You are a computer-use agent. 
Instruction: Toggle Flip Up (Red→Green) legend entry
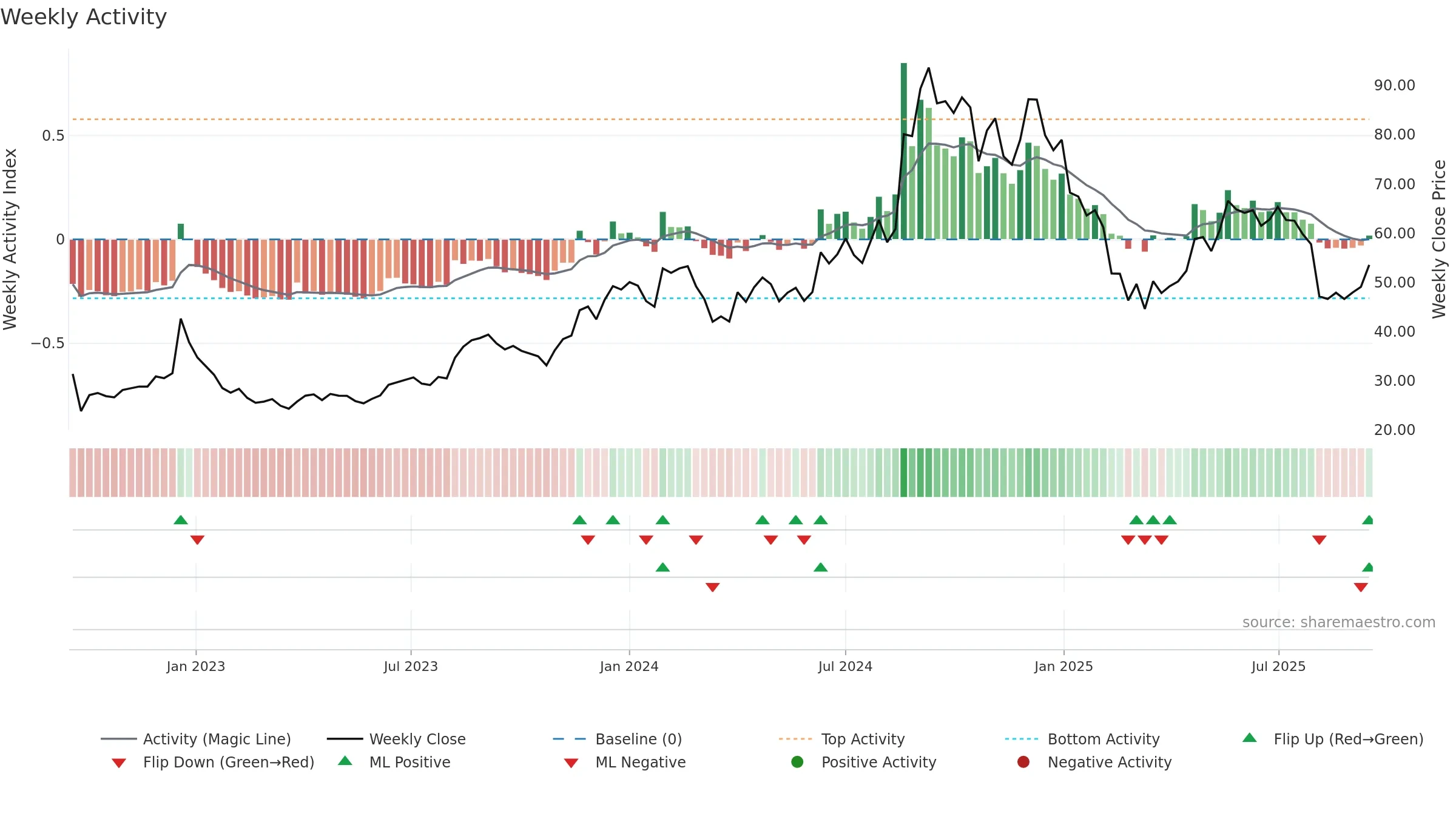1333,739
